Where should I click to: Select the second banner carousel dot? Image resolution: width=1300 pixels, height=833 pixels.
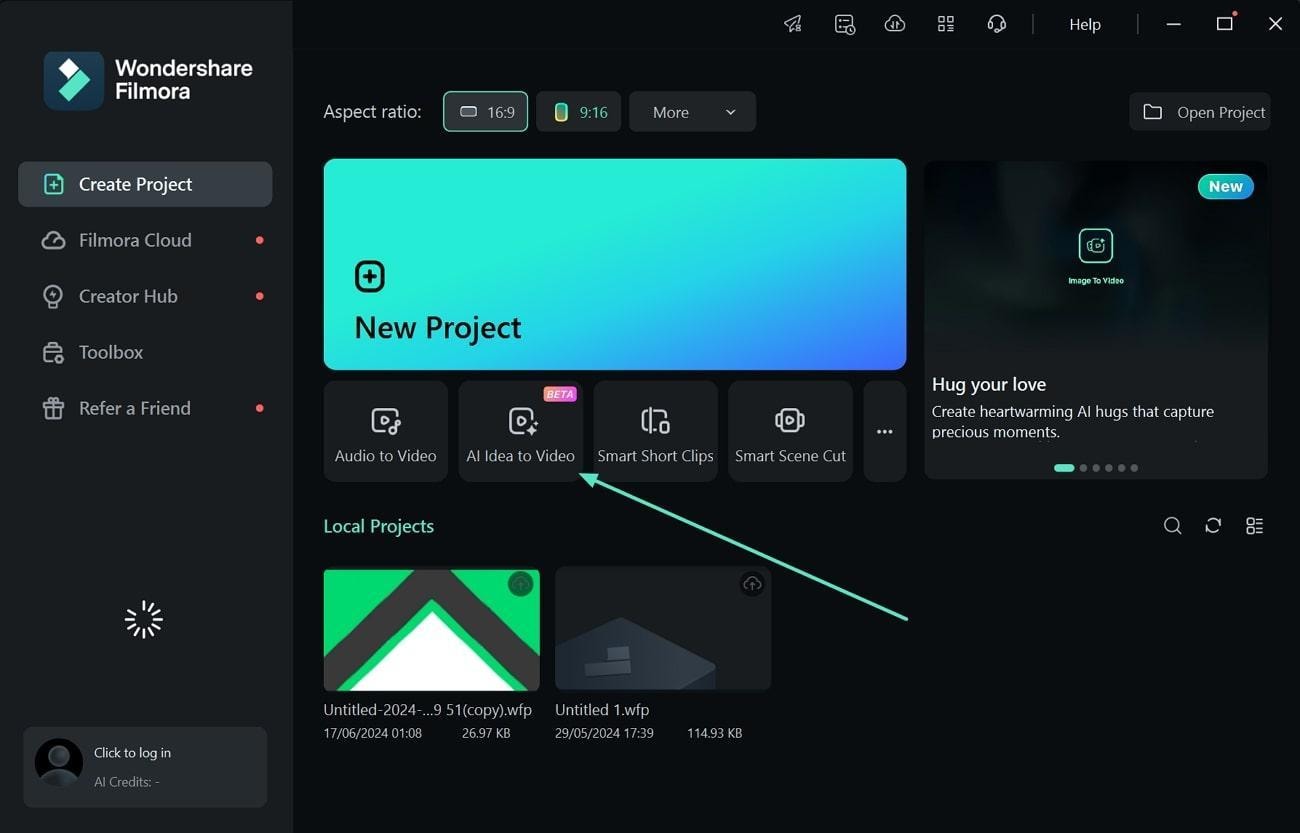tap(1083, 468)
